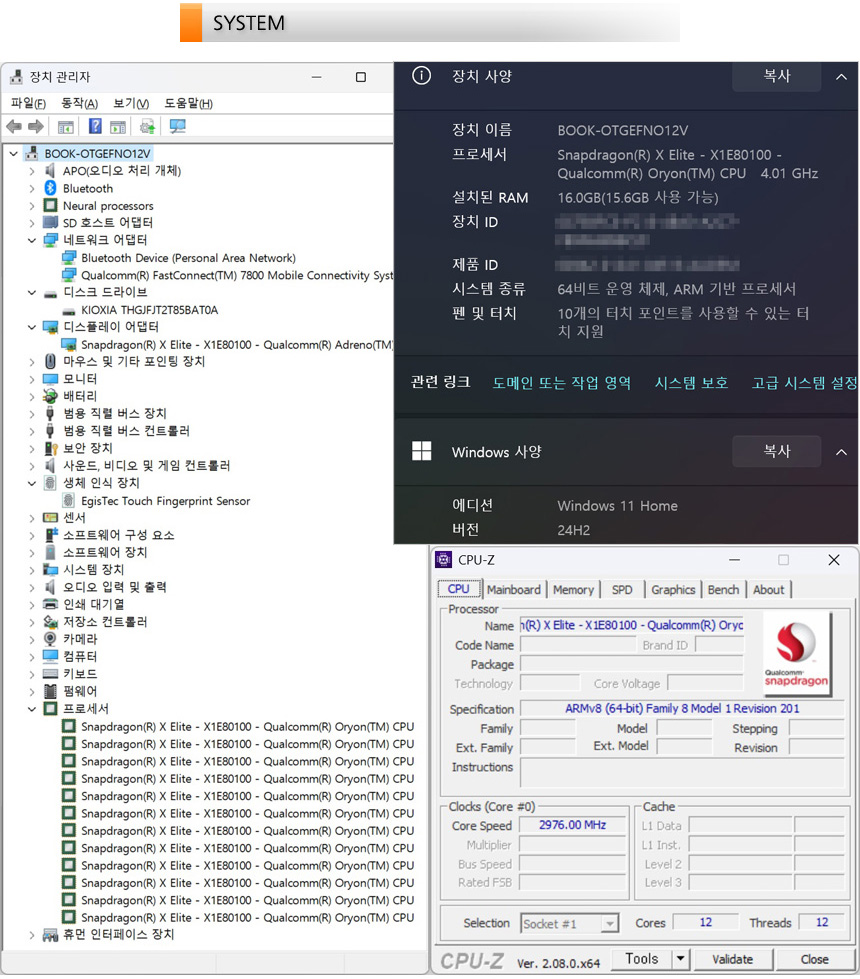Open the 보기(V) menu
The image size is (860, 979).
[x=130, y=103]
